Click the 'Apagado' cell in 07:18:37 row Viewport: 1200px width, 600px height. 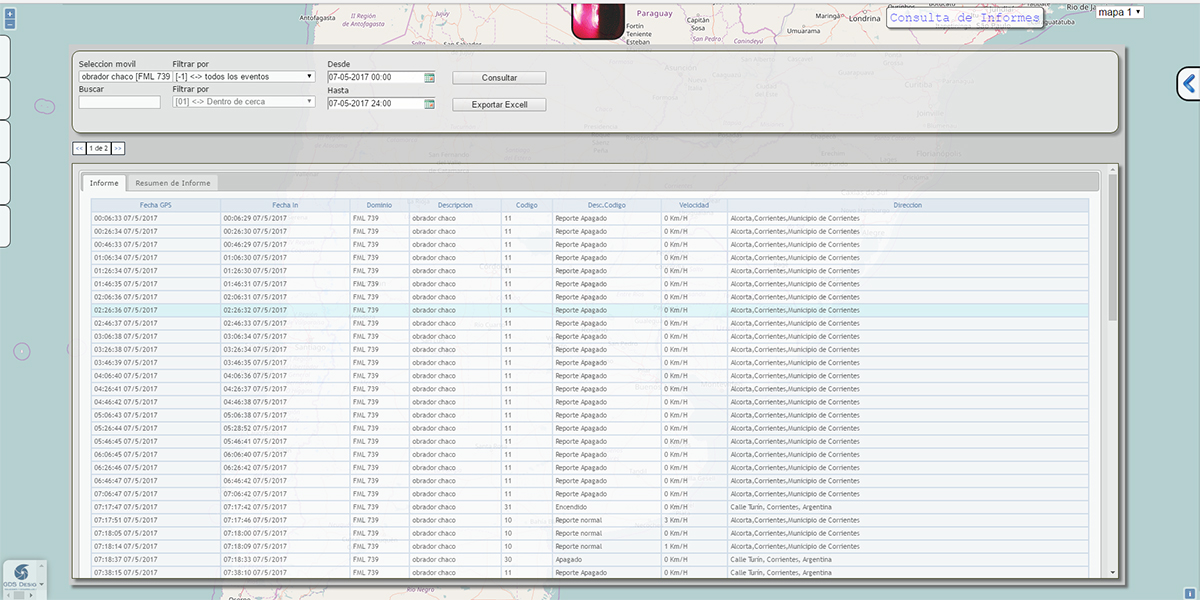click(x=606, y=560)
